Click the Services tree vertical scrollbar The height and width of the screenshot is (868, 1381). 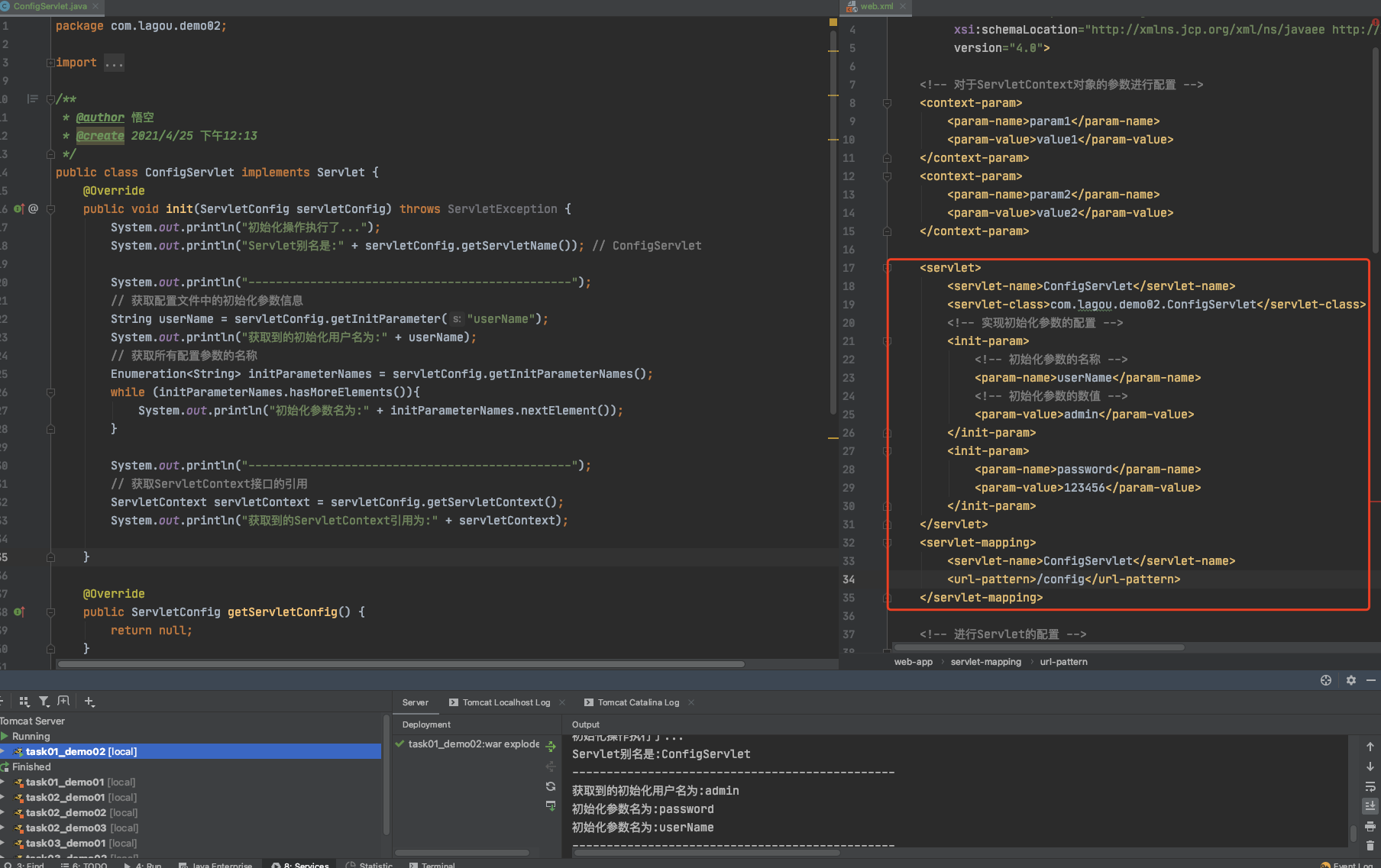coord(386,775)
